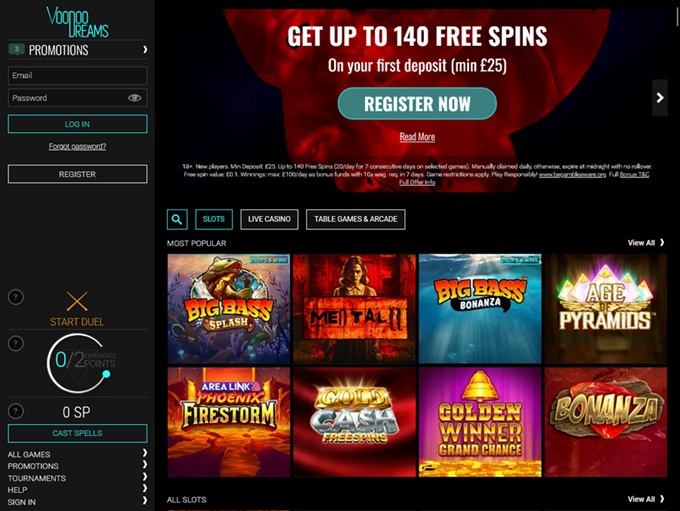Focus the Email input field
The image size is (680, 511).
(78, 75)
